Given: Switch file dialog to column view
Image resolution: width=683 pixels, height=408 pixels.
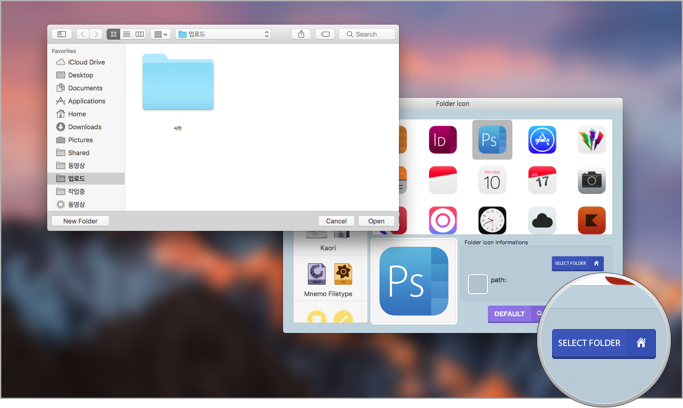Looking at the screenshot, I should pyautogui.click(x=139, y=34).
